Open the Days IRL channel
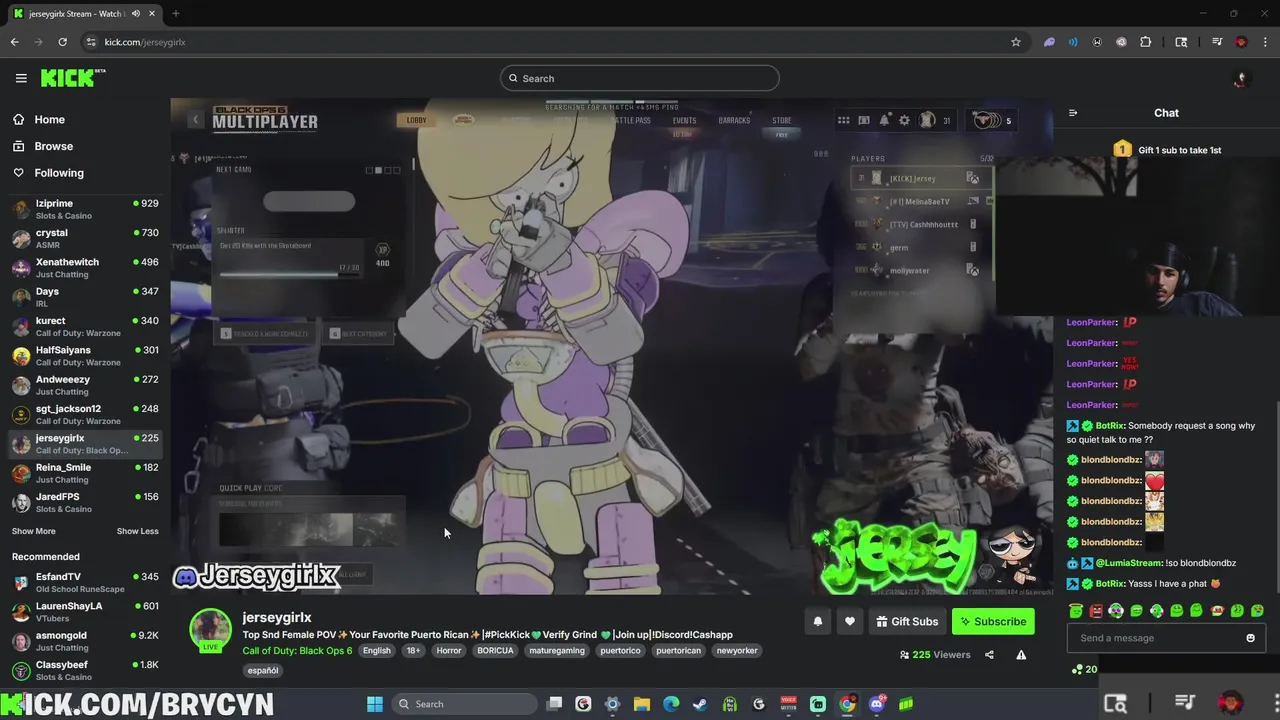The height and width of the screenshot is (720, 1280). point(85,297)
